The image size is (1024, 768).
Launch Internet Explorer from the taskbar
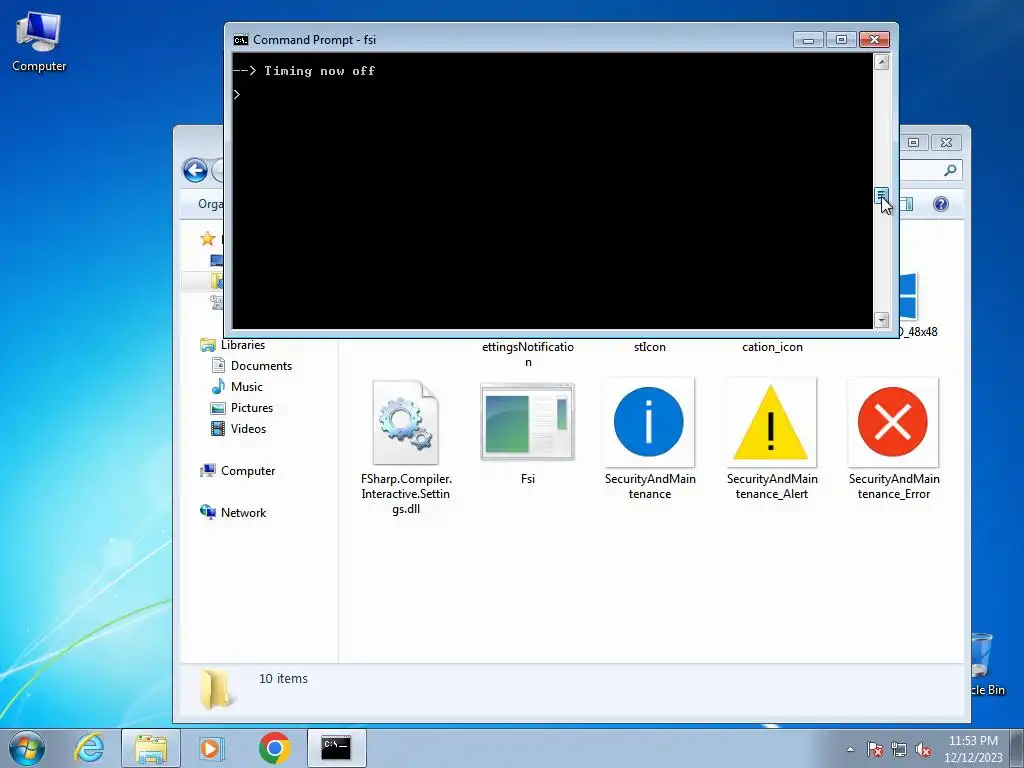89,748
